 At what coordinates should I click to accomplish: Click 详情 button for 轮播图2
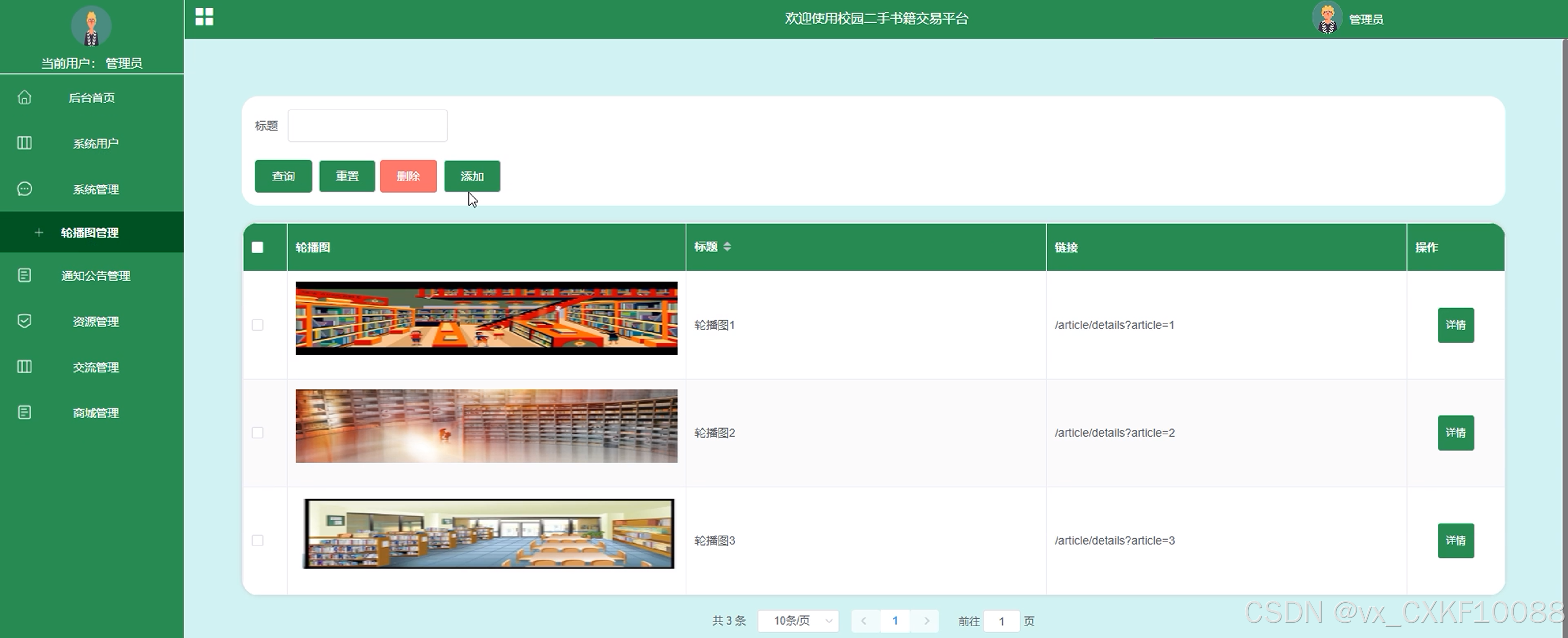point(1456,432)
